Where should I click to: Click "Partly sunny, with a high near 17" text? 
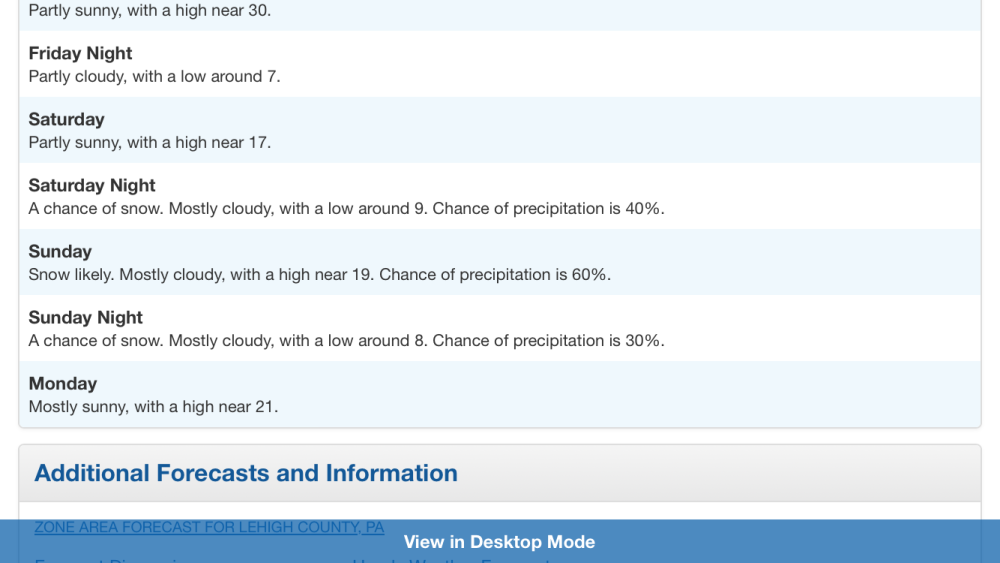[x=150, y=143]
